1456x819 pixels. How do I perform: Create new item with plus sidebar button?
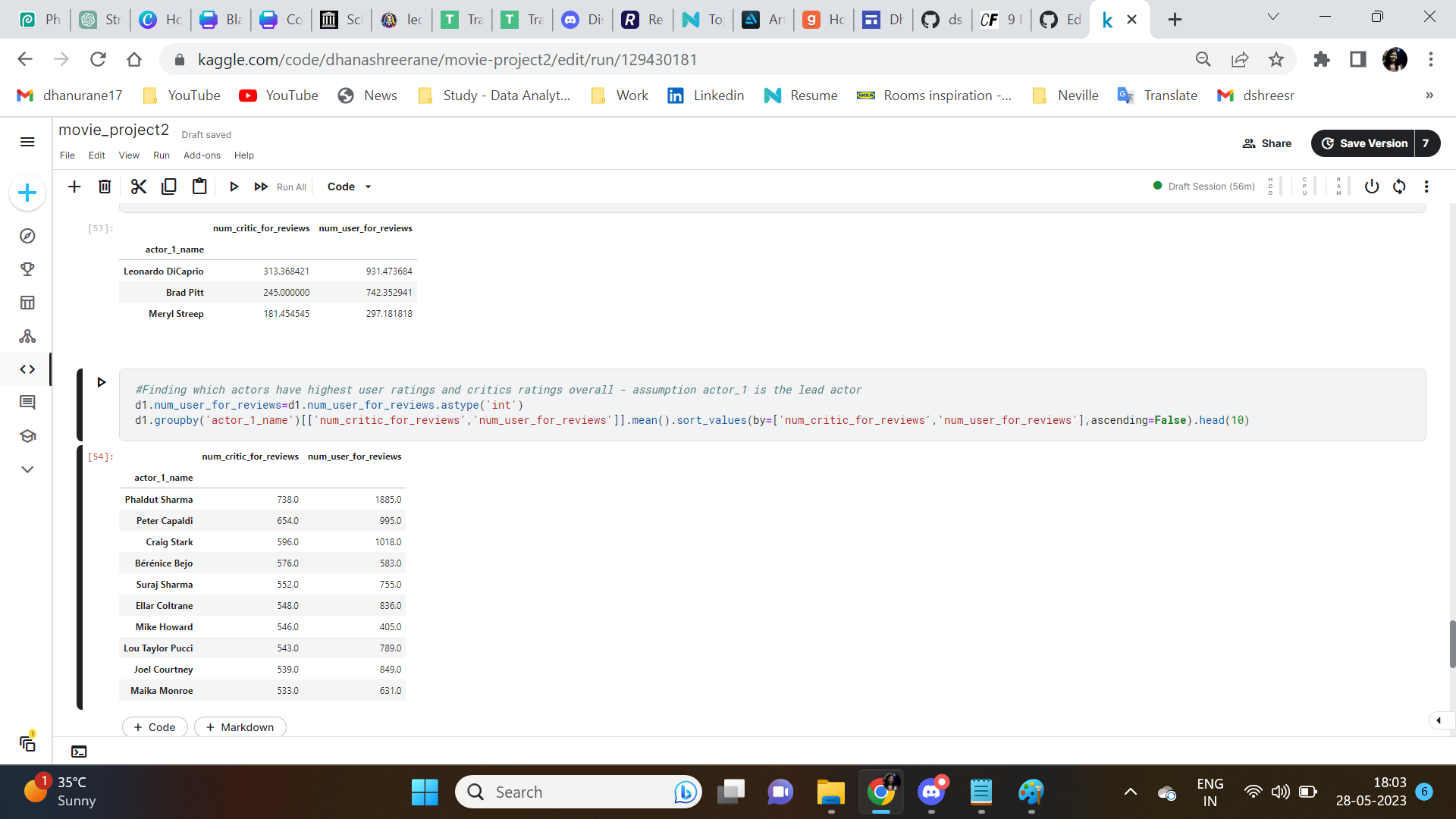27,193
